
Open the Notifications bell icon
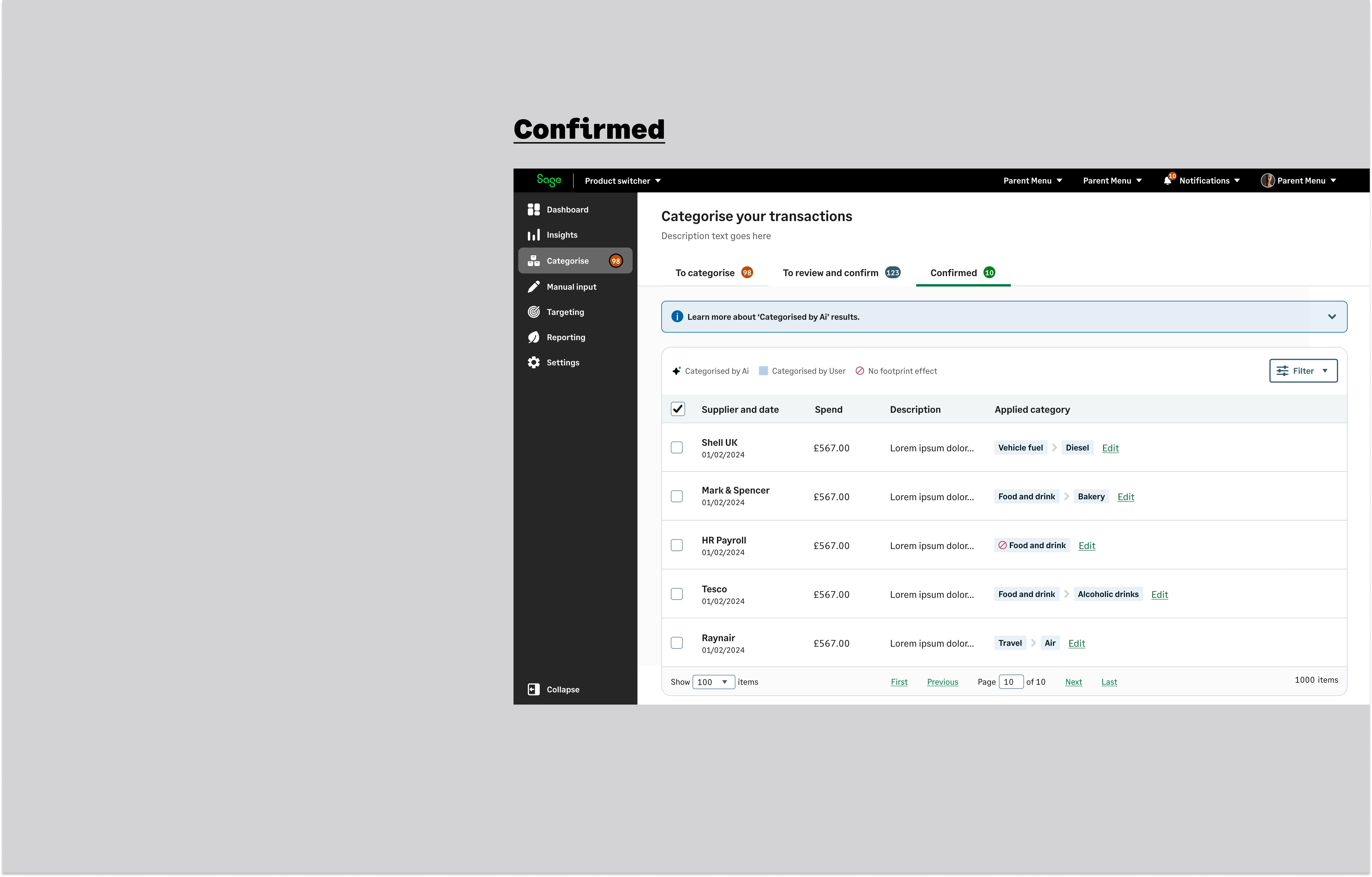[1167, 180]
